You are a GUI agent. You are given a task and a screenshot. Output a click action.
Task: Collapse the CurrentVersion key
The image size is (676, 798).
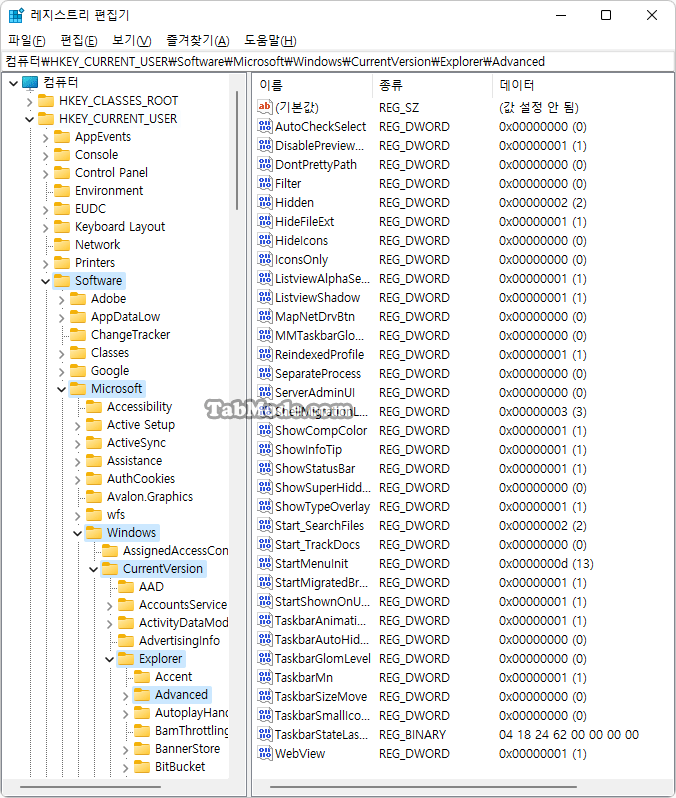94,569
